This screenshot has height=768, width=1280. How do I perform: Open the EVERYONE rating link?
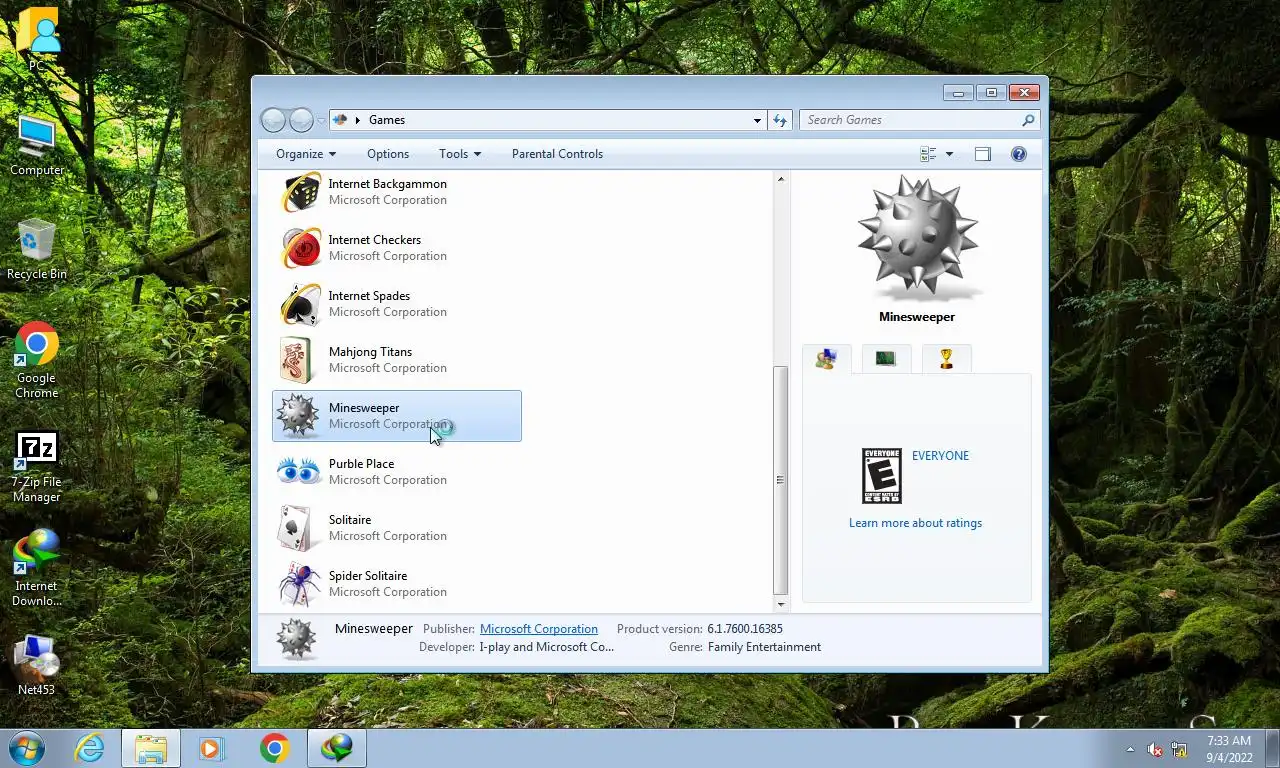click(x=940, y=456)
